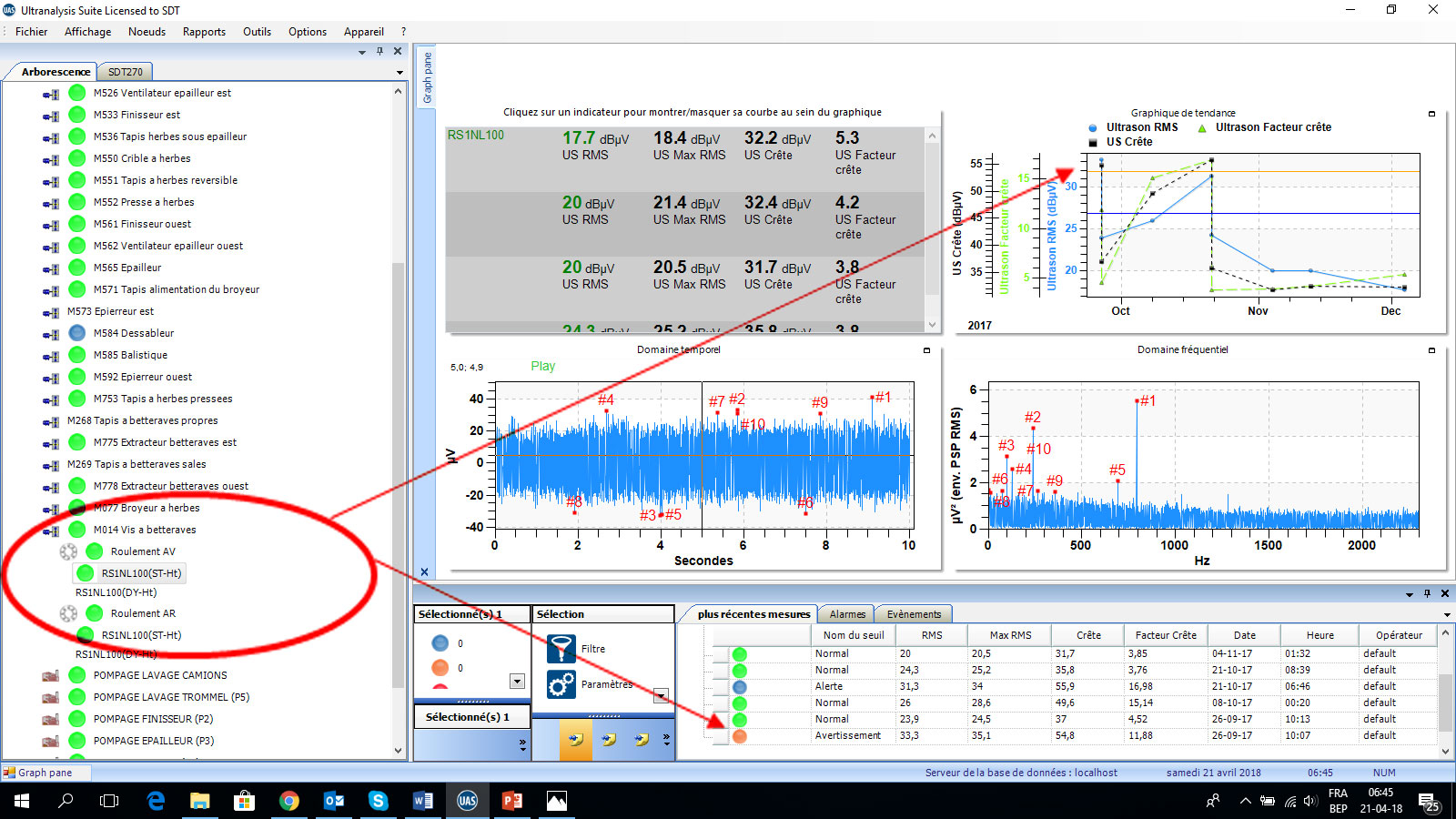Click blue Alerte status circle in measurements table
Screen dimensions: 1456x819
point(739,687)
